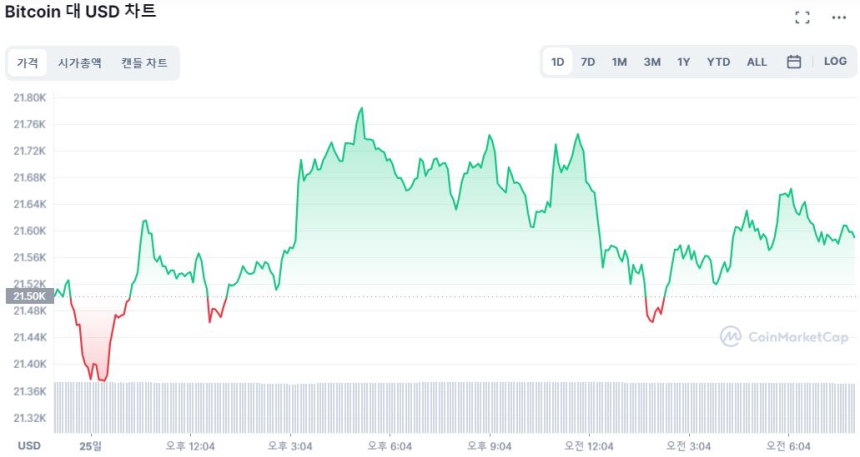Image resolution: width=860 pixels, height=457 pixels.
Task: Click the 오후 6:04 time axis marker
Action: [390, 446]
